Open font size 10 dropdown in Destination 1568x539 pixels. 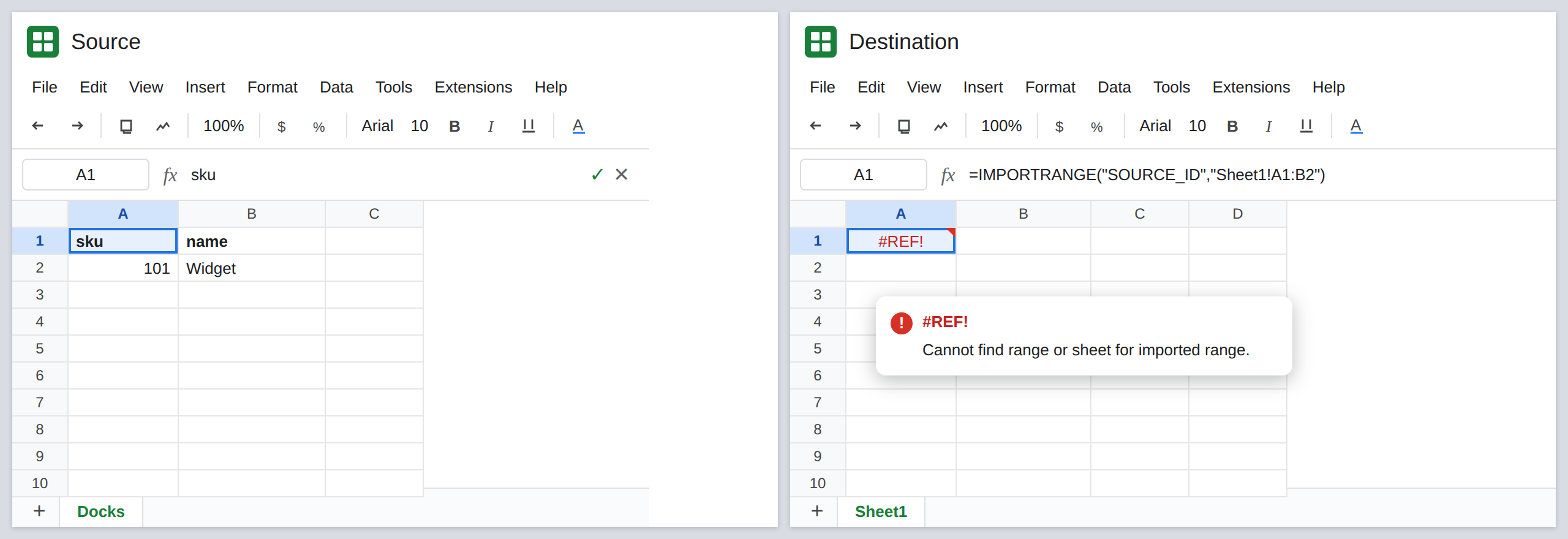[x=1197, y=126]
